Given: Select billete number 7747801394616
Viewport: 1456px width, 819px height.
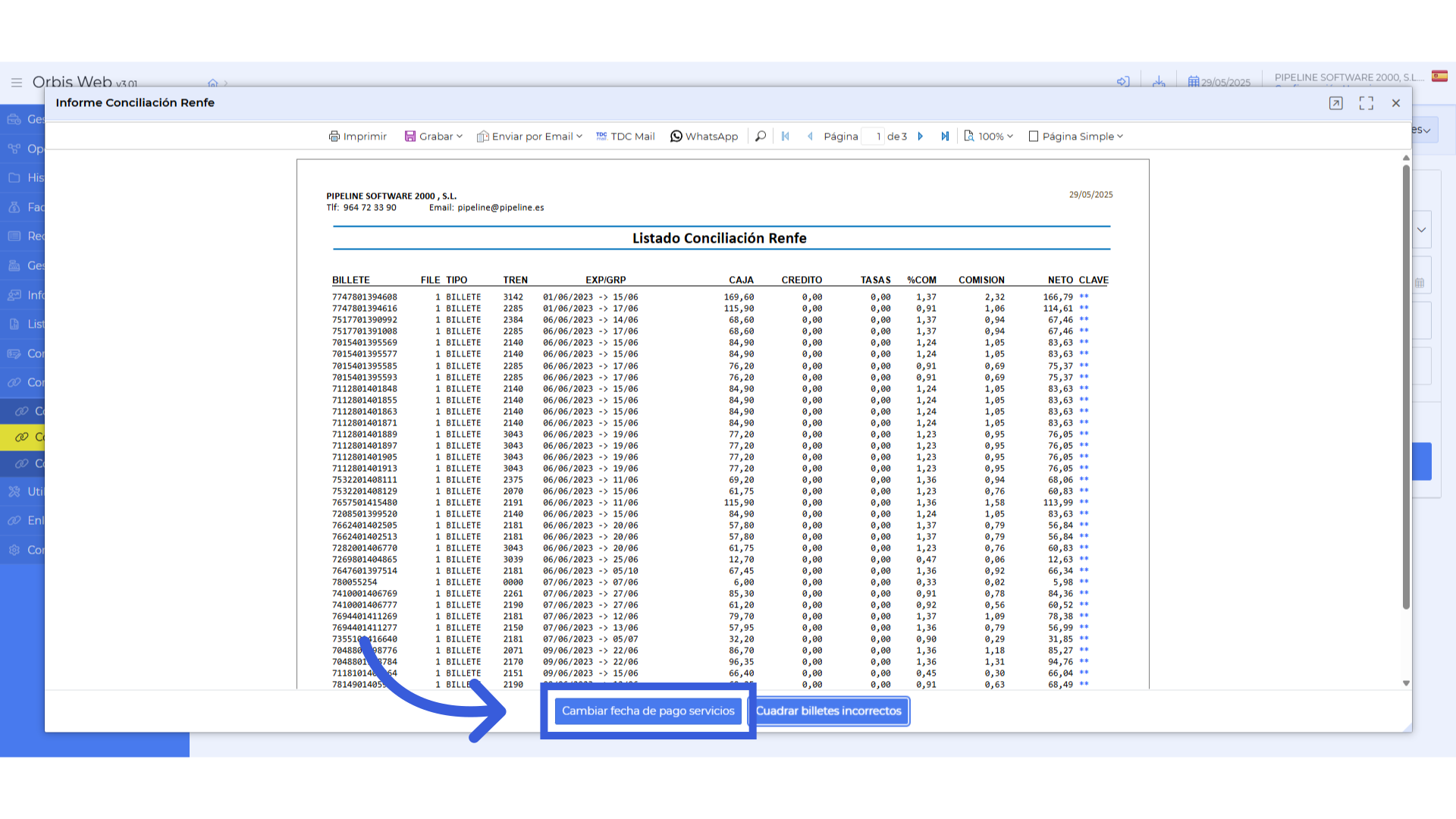Looking at the screenshot, I should pos(365,309).
